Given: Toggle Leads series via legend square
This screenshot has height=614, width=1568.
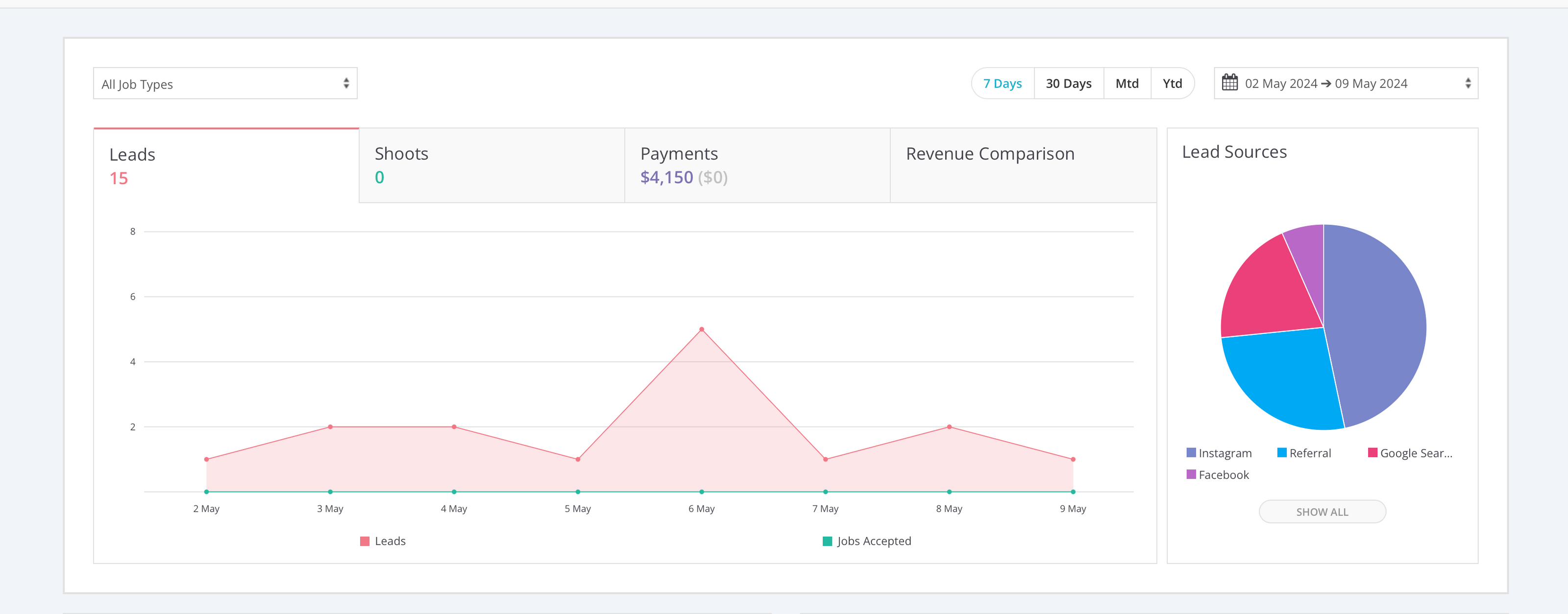Looking at the screenshot, I should pyautogui.click(x=365, y=541).
